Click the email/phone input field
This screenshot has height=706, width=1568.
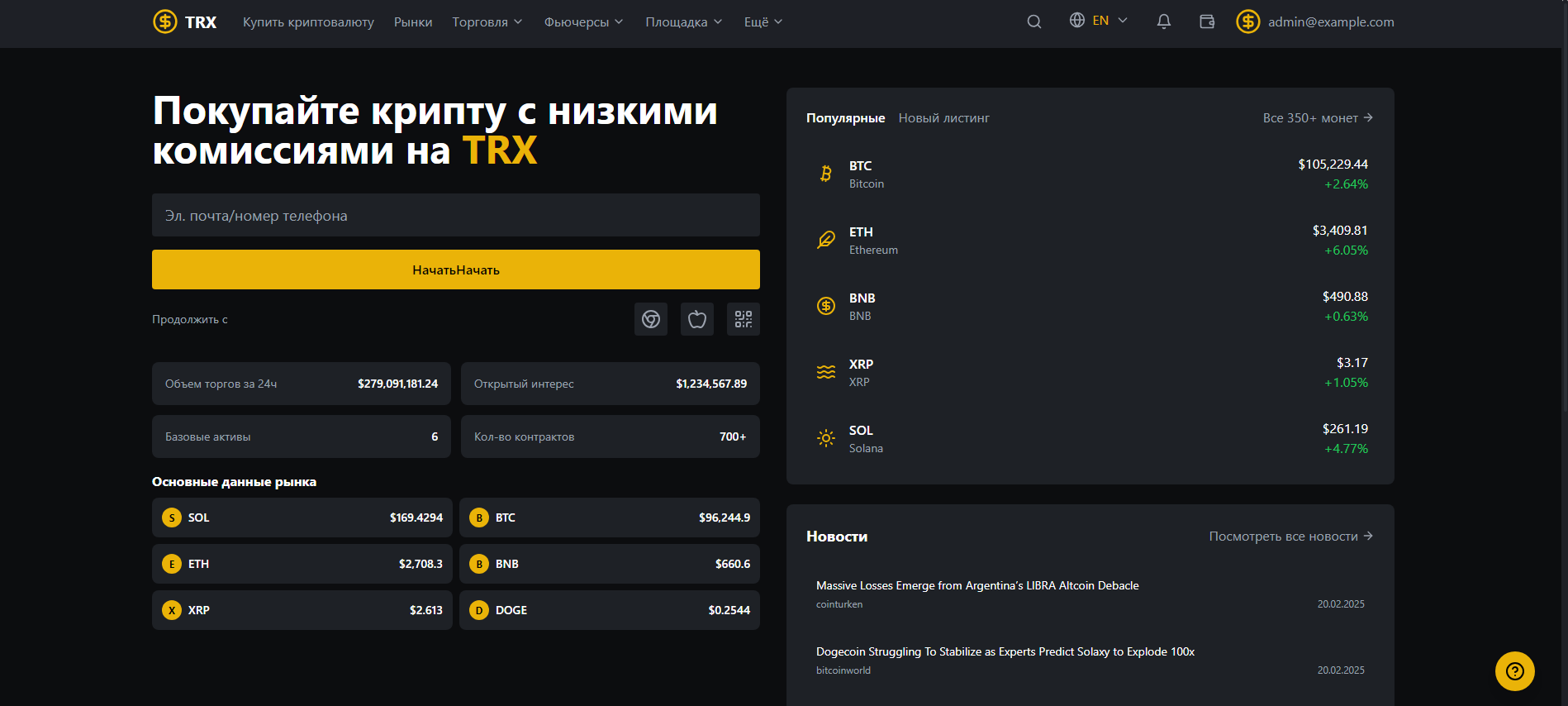pos(455,215)
